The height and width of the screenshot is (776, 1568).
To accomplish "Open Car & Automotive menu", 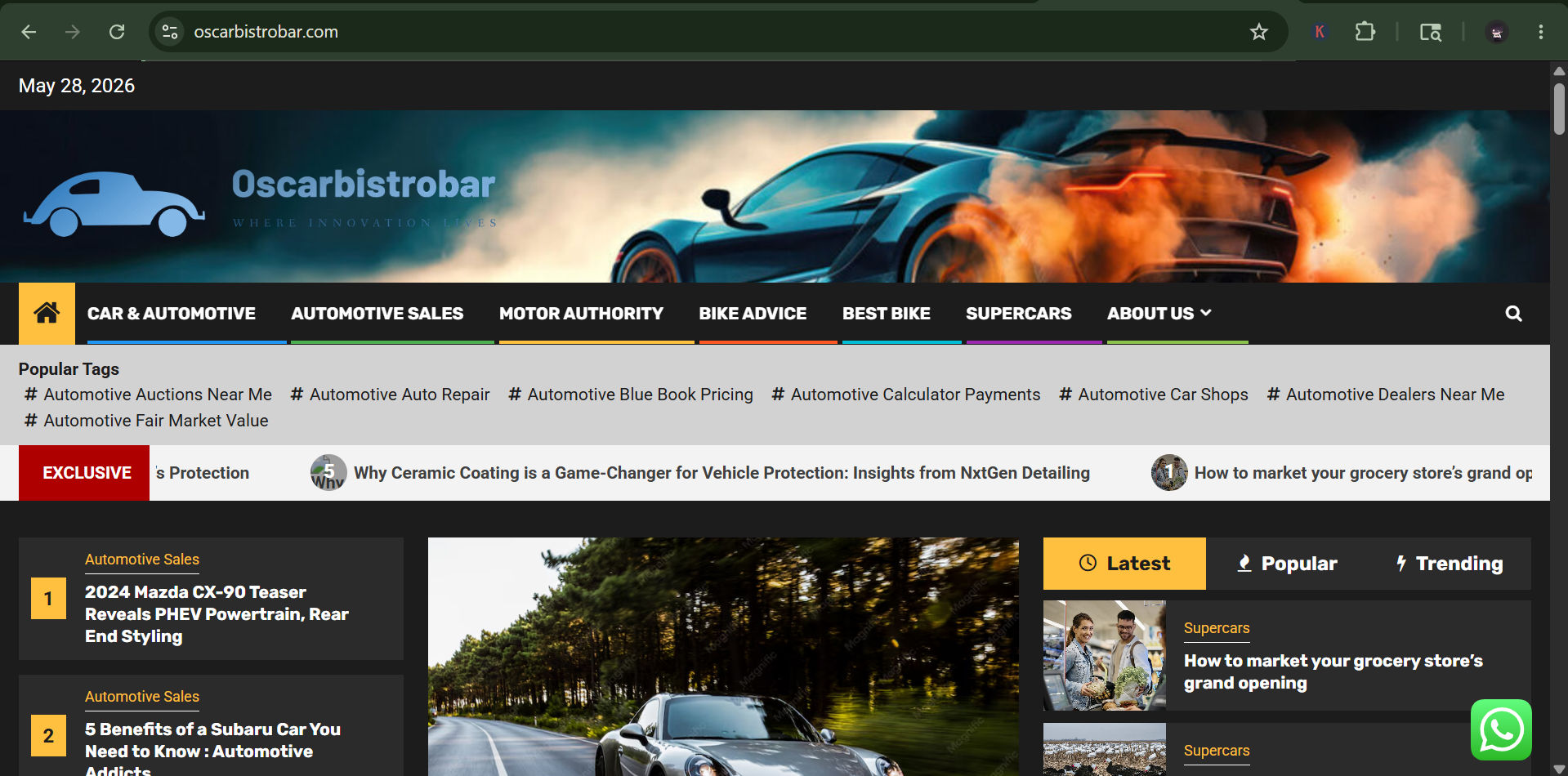I will pos(172,314).
